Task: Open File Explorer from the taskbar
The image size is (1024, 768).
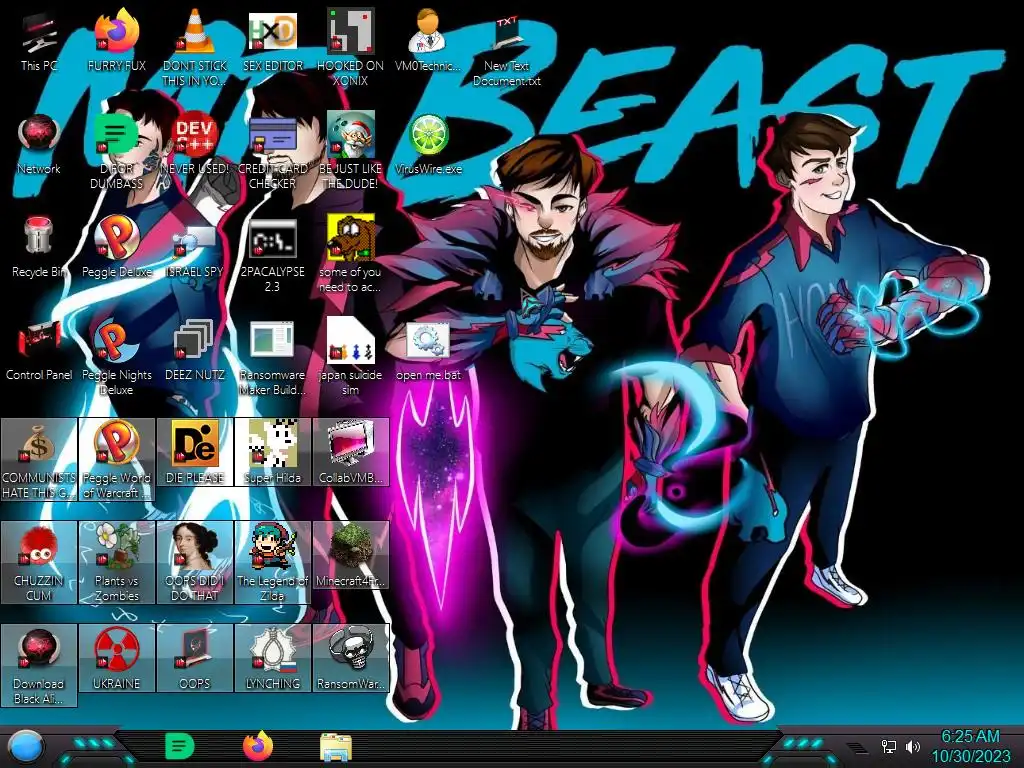Action: pos(336,747)
